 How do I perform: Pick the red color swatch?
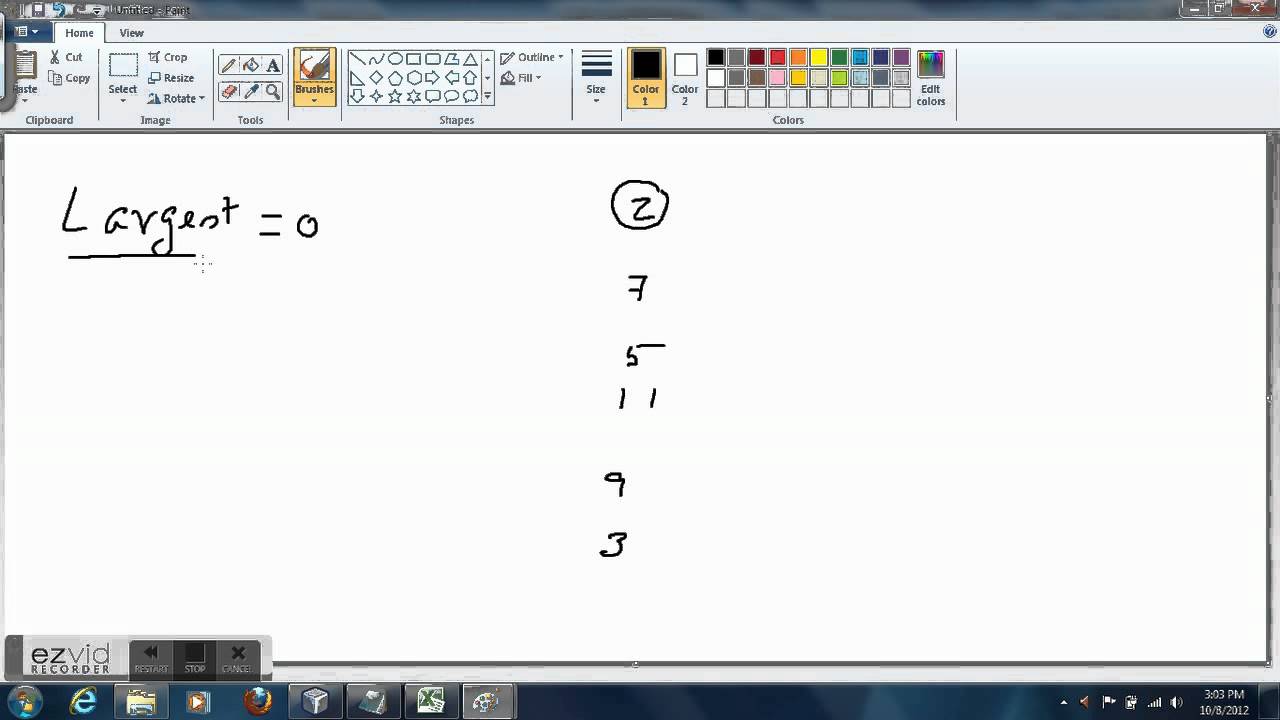[778, 57]
